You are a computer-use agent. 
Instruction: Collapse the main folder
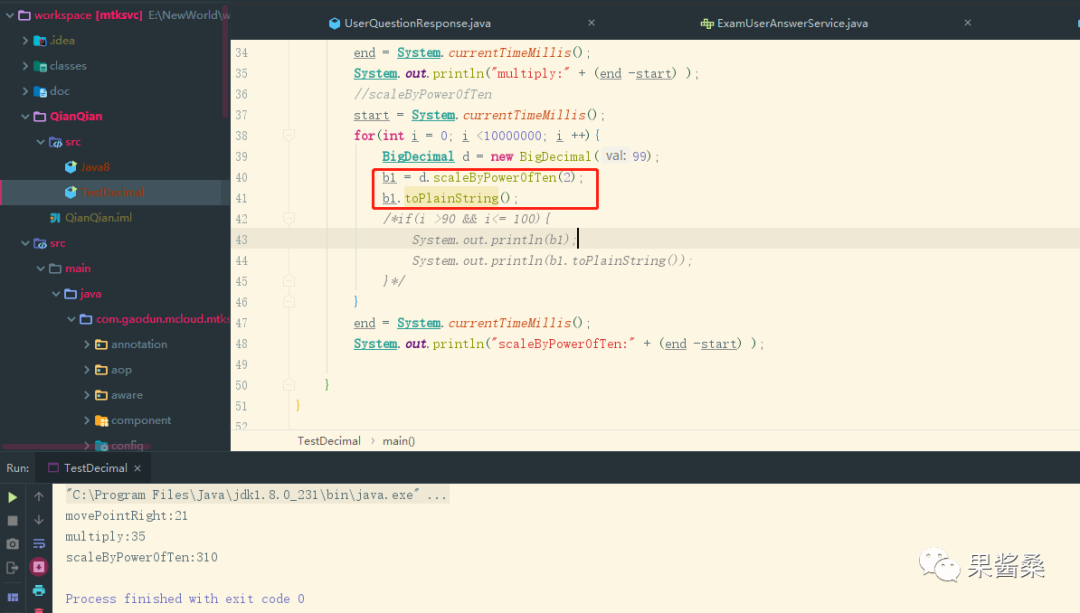coord(40,269)
